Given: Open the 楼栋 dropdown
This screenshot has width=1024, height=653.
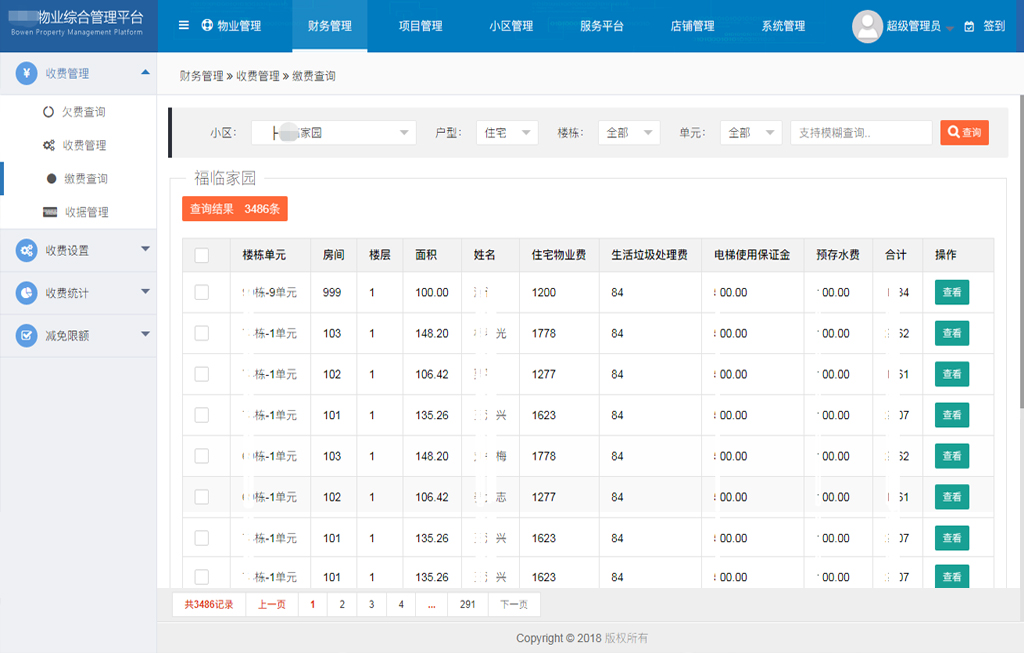Looking at the screenshot, I should (x=629, y=133).
